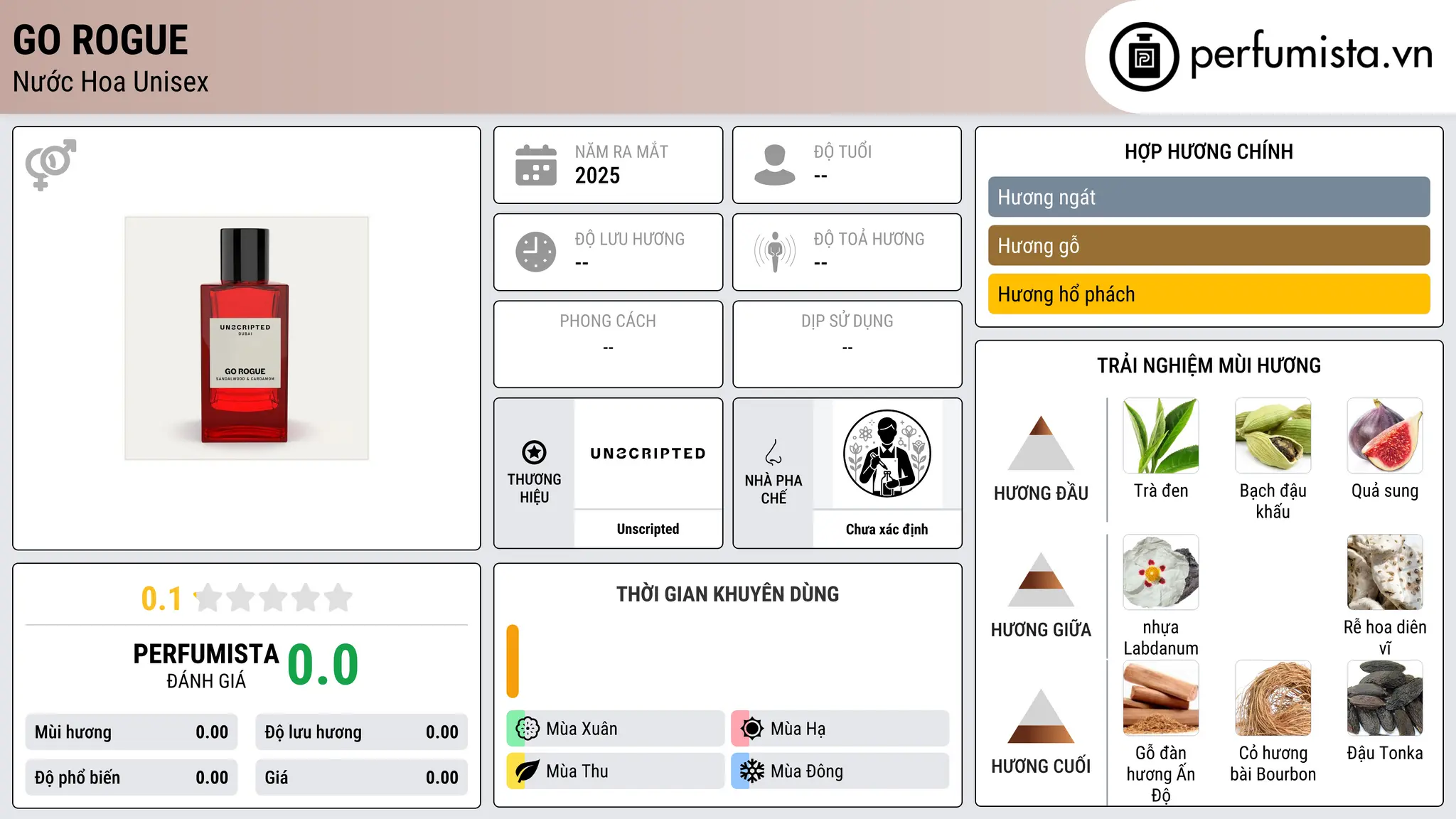The image size is (1456, 819).
Task: Click the orange recommended-time bar
Action: tap(513, 661)
